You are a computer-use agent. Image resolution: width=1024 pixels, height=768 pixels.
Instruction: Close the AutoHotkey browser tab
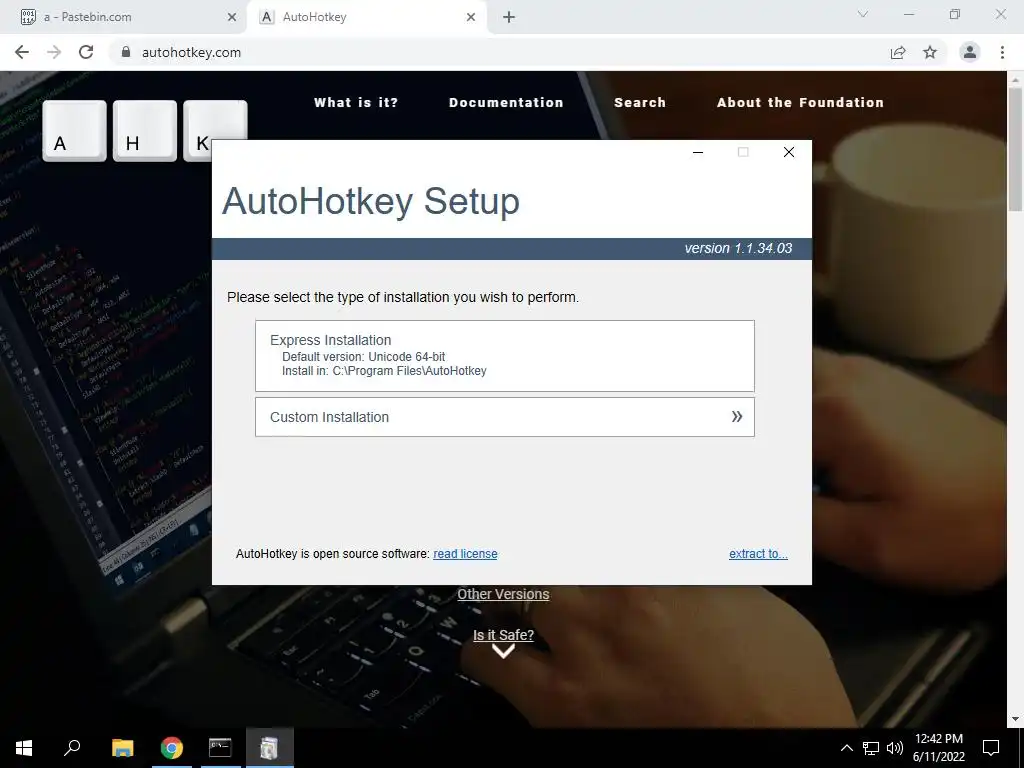[471, 17]
